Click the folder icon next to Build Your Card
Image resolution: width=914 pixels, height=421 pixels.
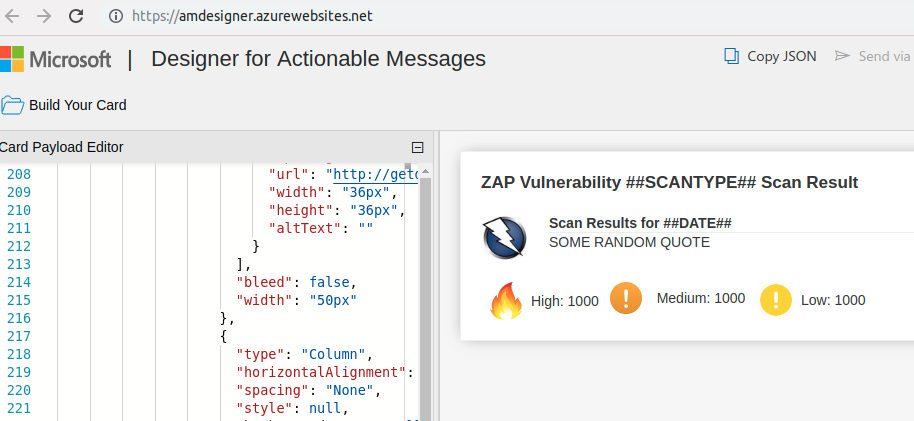[x=12, y=105]
